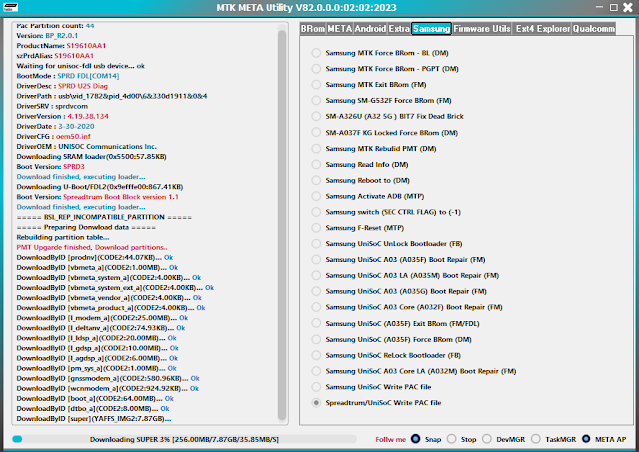Click the BootMode SPRD FDL[COM14] line
The image size is (639, 452).
pos(68,76)
